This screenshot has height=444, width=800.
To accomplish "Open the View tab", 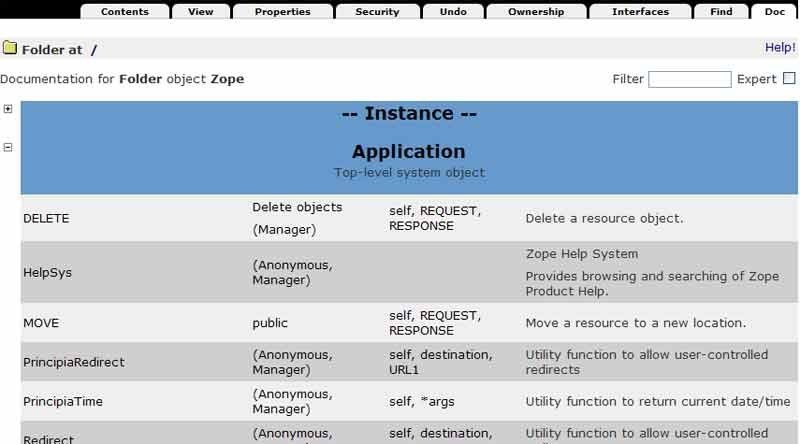I will [200, 12].
